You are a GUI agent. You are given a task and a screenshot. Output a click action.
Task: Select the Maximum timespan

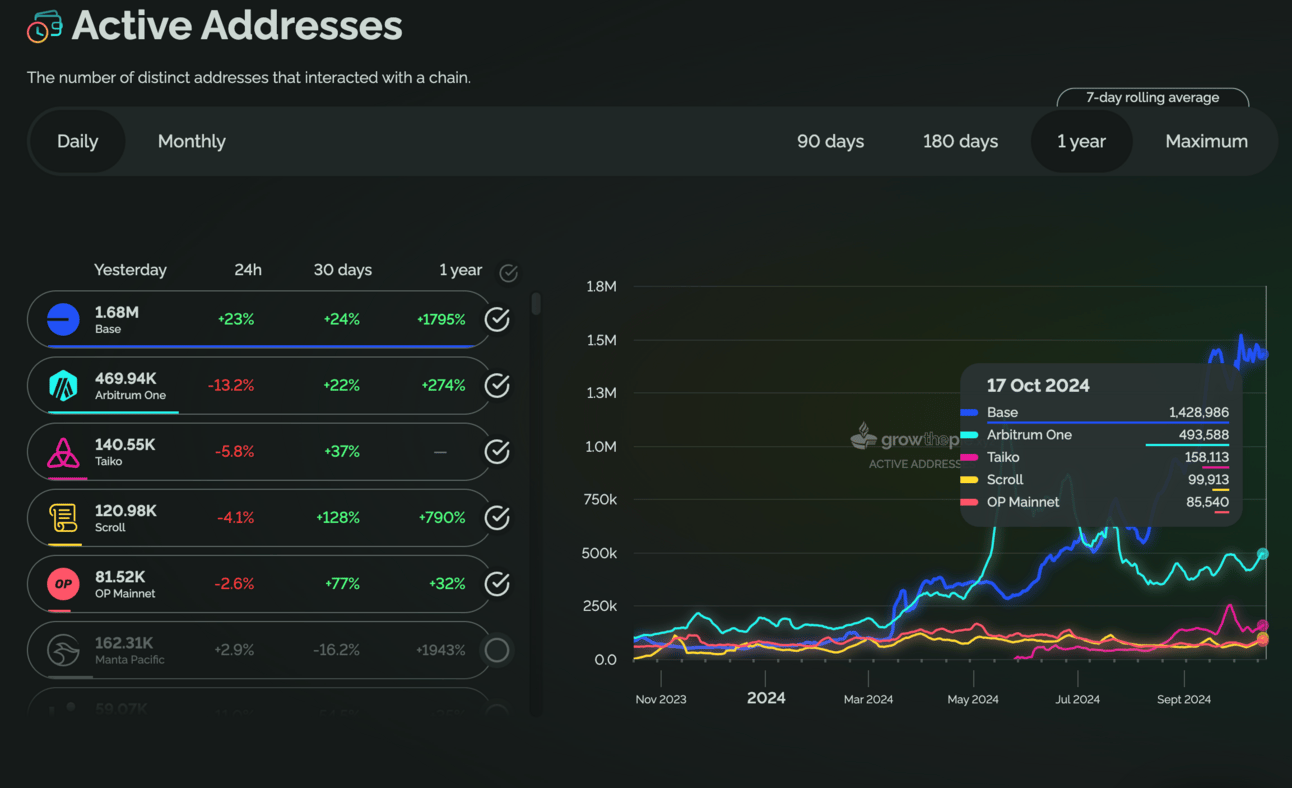[1206, 142]
